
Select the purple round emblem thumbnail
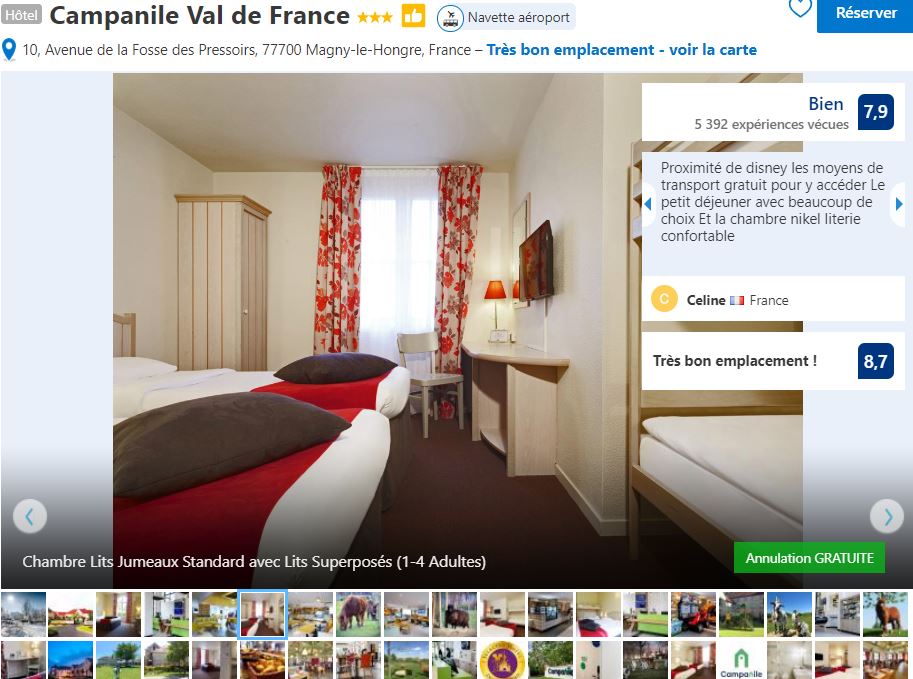[502, 660]
